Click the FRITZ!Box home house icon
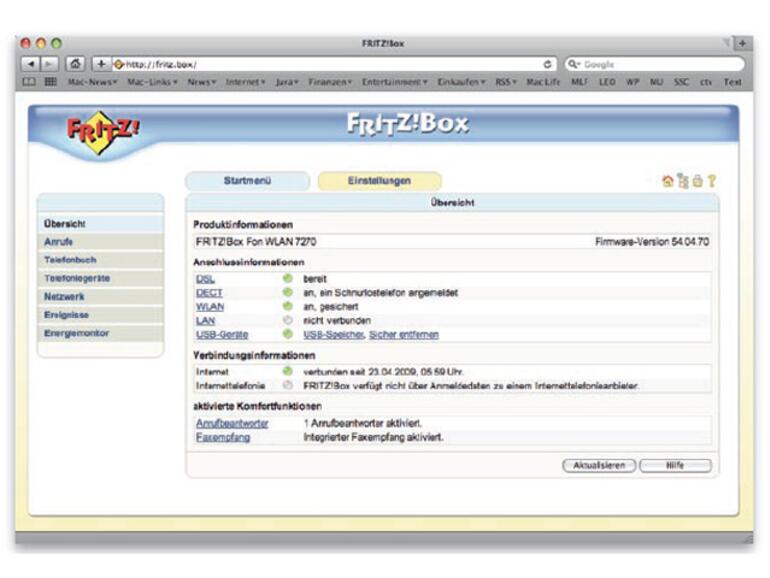Screen dimensions: 770x578 click(x=667, y=181)
